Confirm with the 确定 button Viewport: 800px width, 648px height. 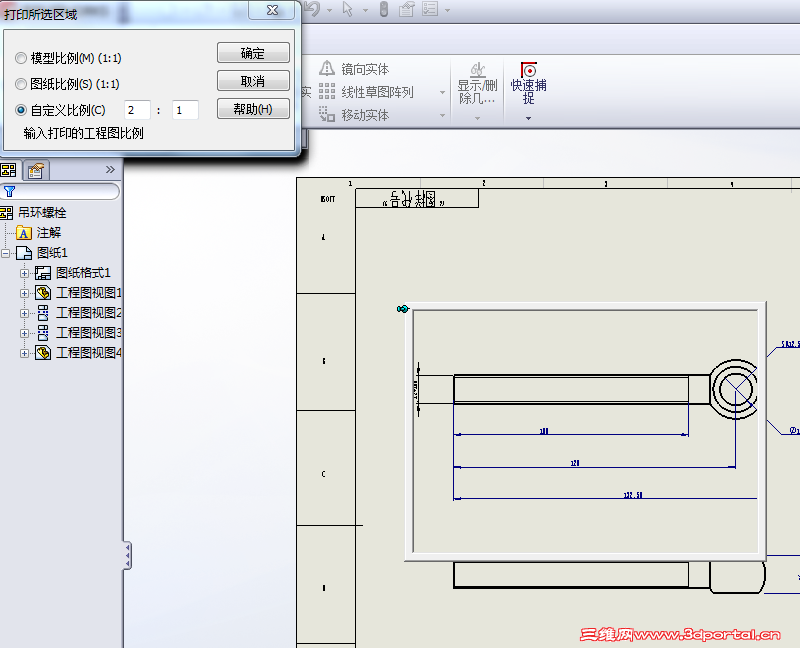point(253,53)
